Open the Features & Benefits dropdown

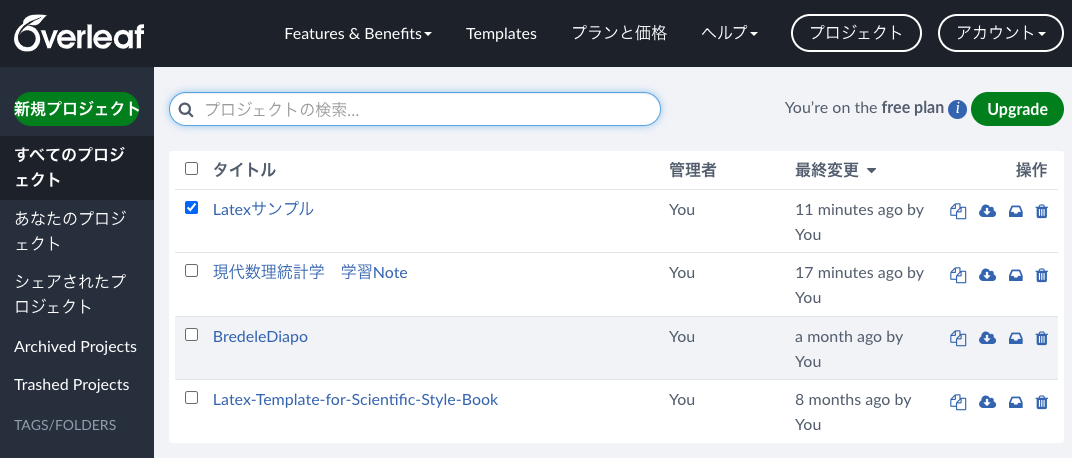[x=358, y=33]
